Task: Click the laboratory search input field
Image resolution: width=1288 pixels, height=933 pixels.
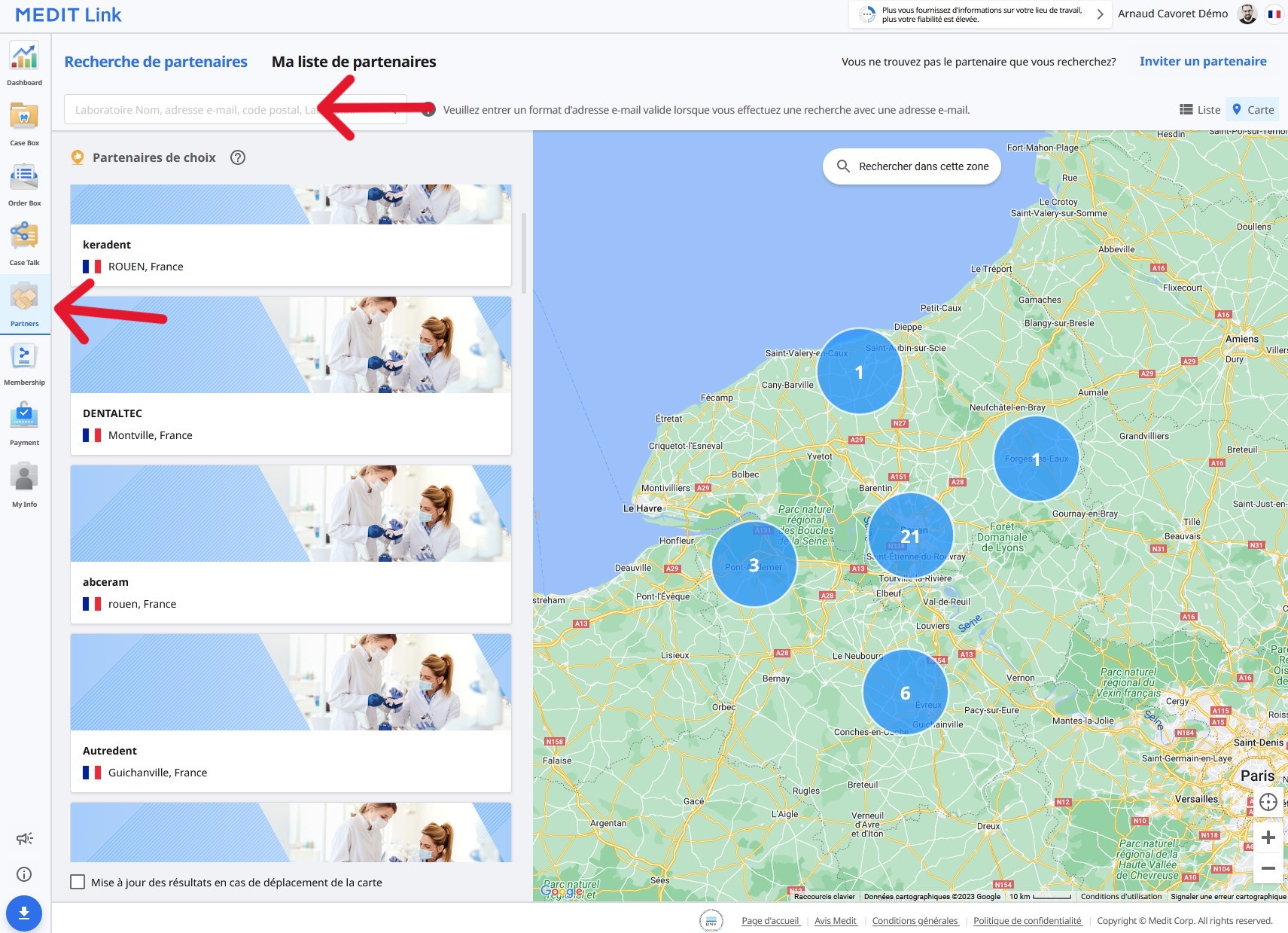Action: click(x=236, y=110)
